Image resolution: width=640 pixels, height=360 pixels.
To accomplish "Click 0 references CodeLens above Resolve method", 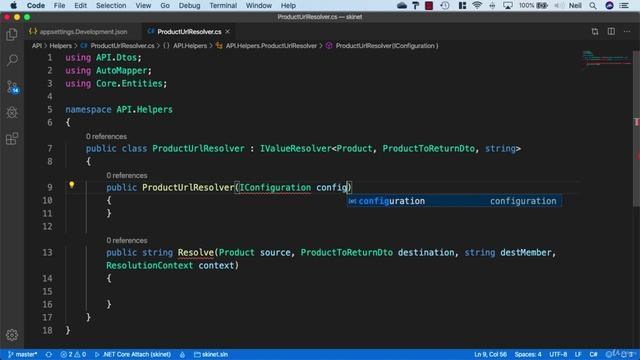I will click(127, 240).
